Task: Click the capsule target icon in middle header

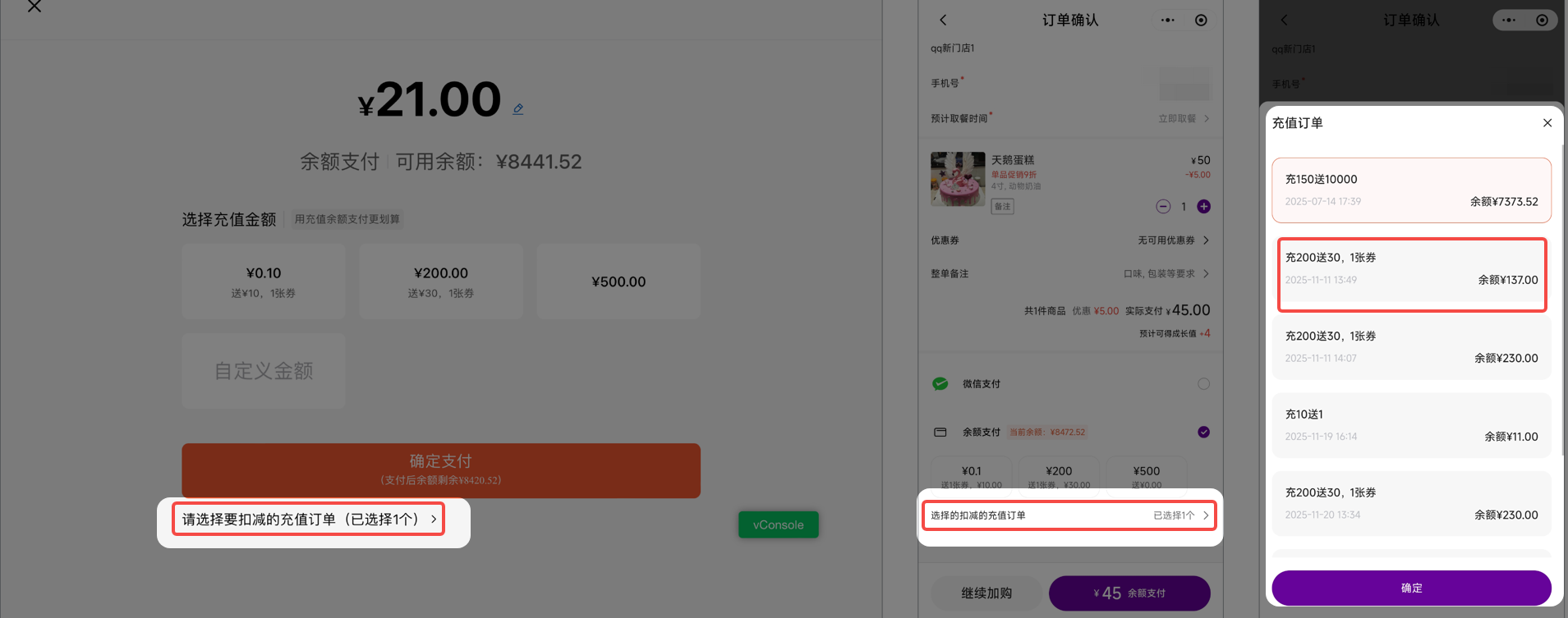Action: tap(1201, 20)
